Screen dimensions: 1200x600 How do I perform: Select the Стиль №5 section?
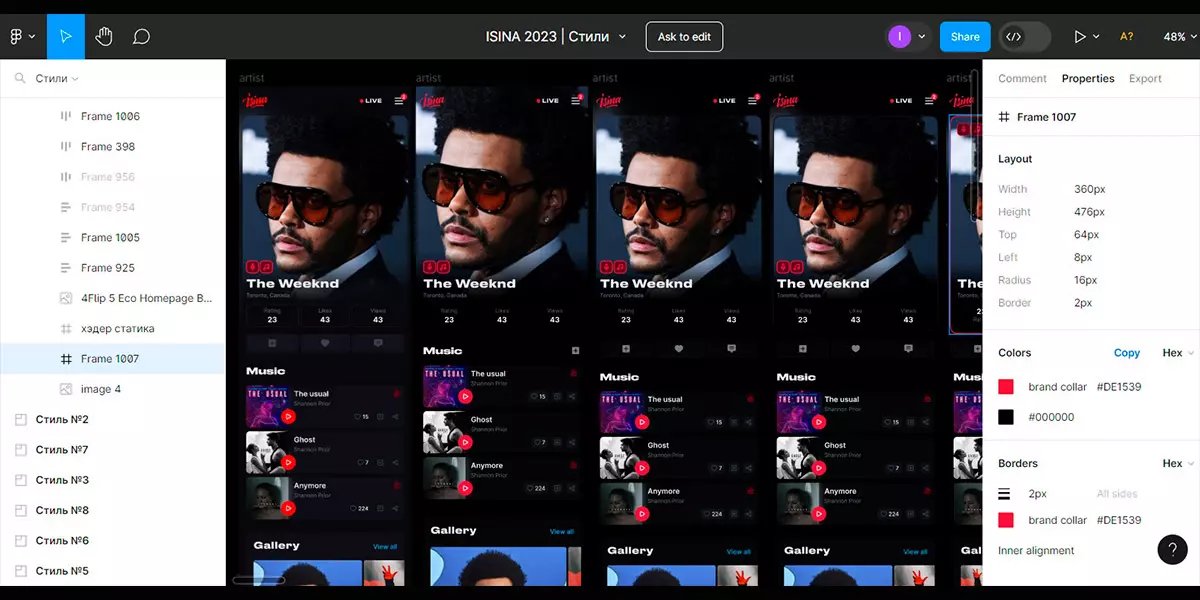pos(112,571)
